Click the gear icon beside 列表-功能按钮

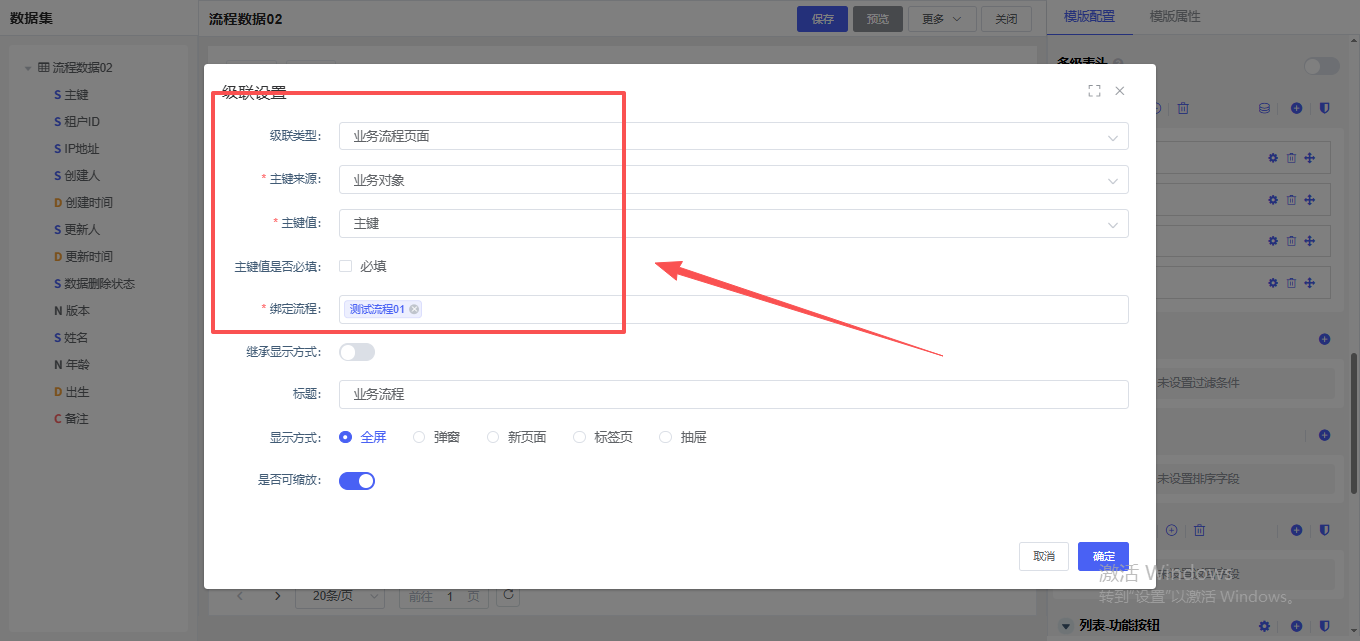coord(1264,626)
